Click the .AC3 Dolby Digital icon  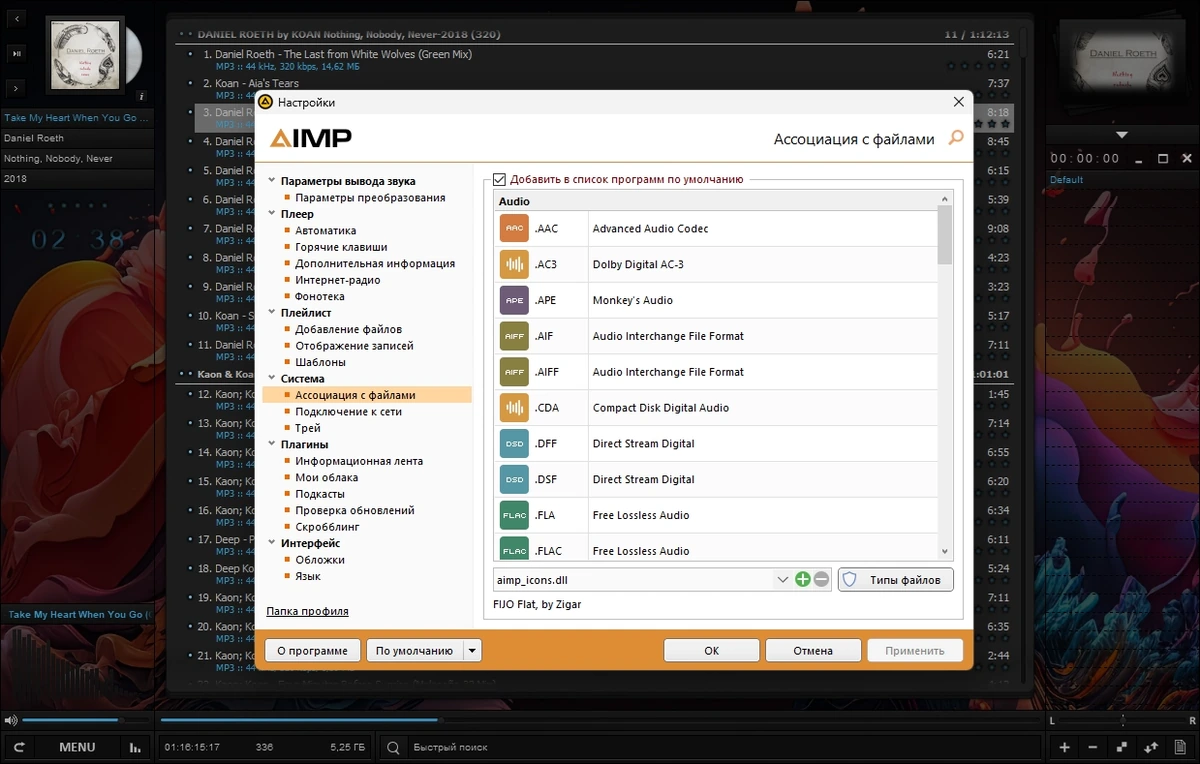click(x=514, y=265)
